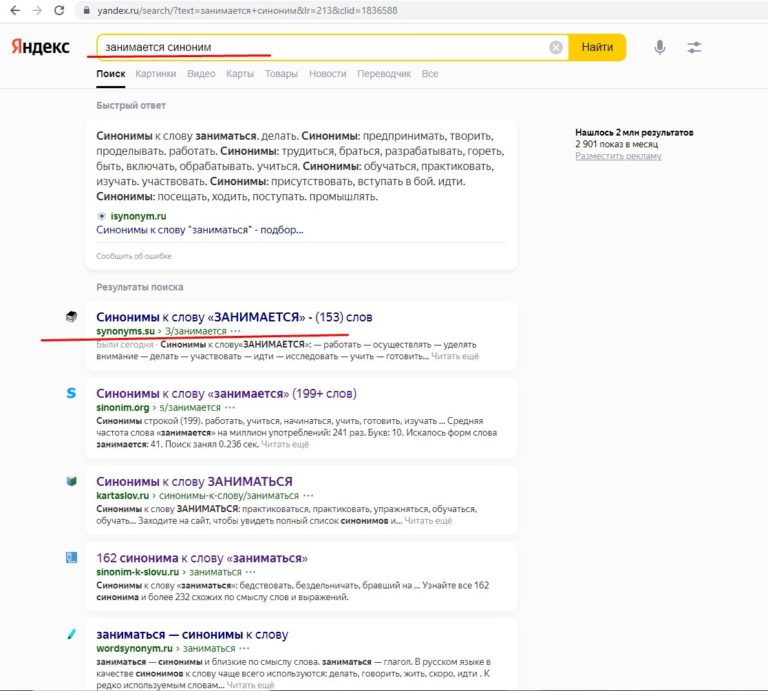
Task: Open the Переводчик tab
Action: [x=384, y=74]
